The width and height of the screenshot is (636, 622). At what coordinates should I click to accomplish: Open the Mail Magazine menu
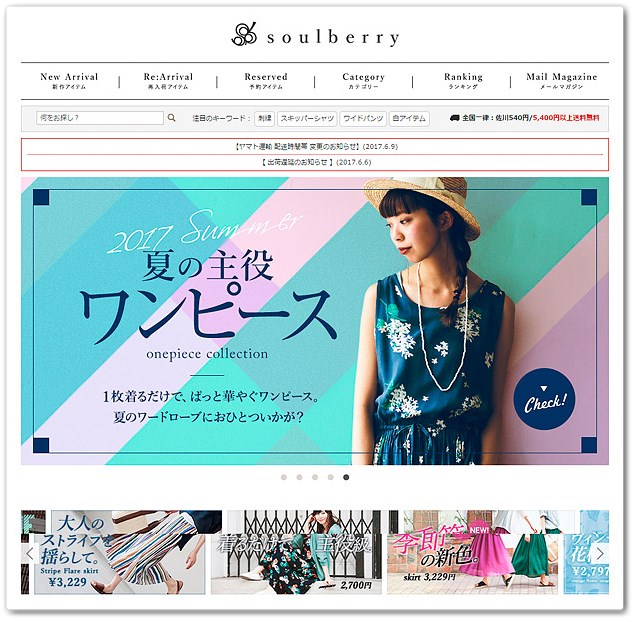pos(561,81)
